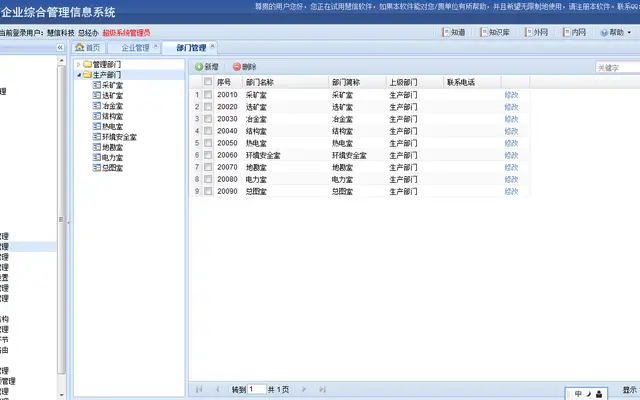640x400 pixels.
Task: Check the box for row 20040 结构室
Action: 208,131
